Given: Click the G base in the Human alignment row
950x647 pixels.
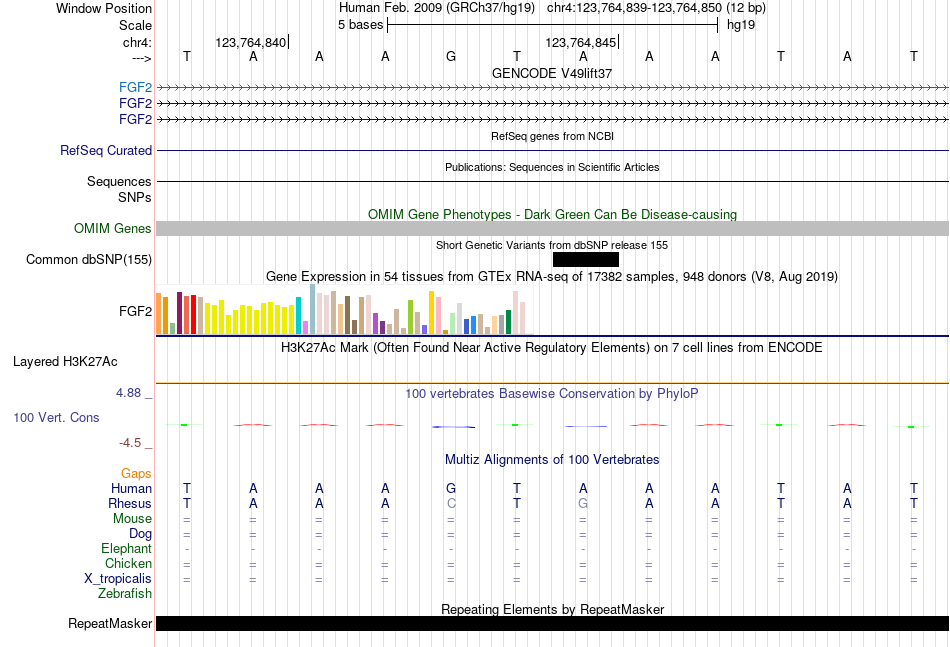Looking at the screenshot, I should [451, 488].
